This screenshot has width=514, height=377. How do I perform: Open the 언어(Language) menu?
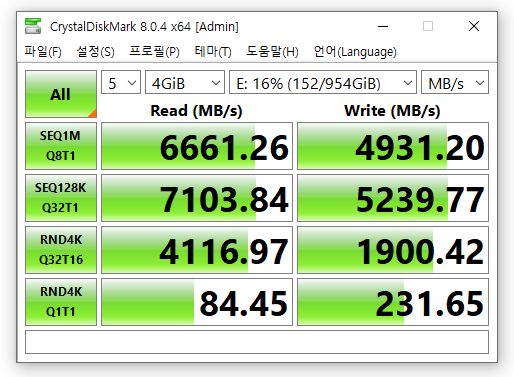point(355,52)
